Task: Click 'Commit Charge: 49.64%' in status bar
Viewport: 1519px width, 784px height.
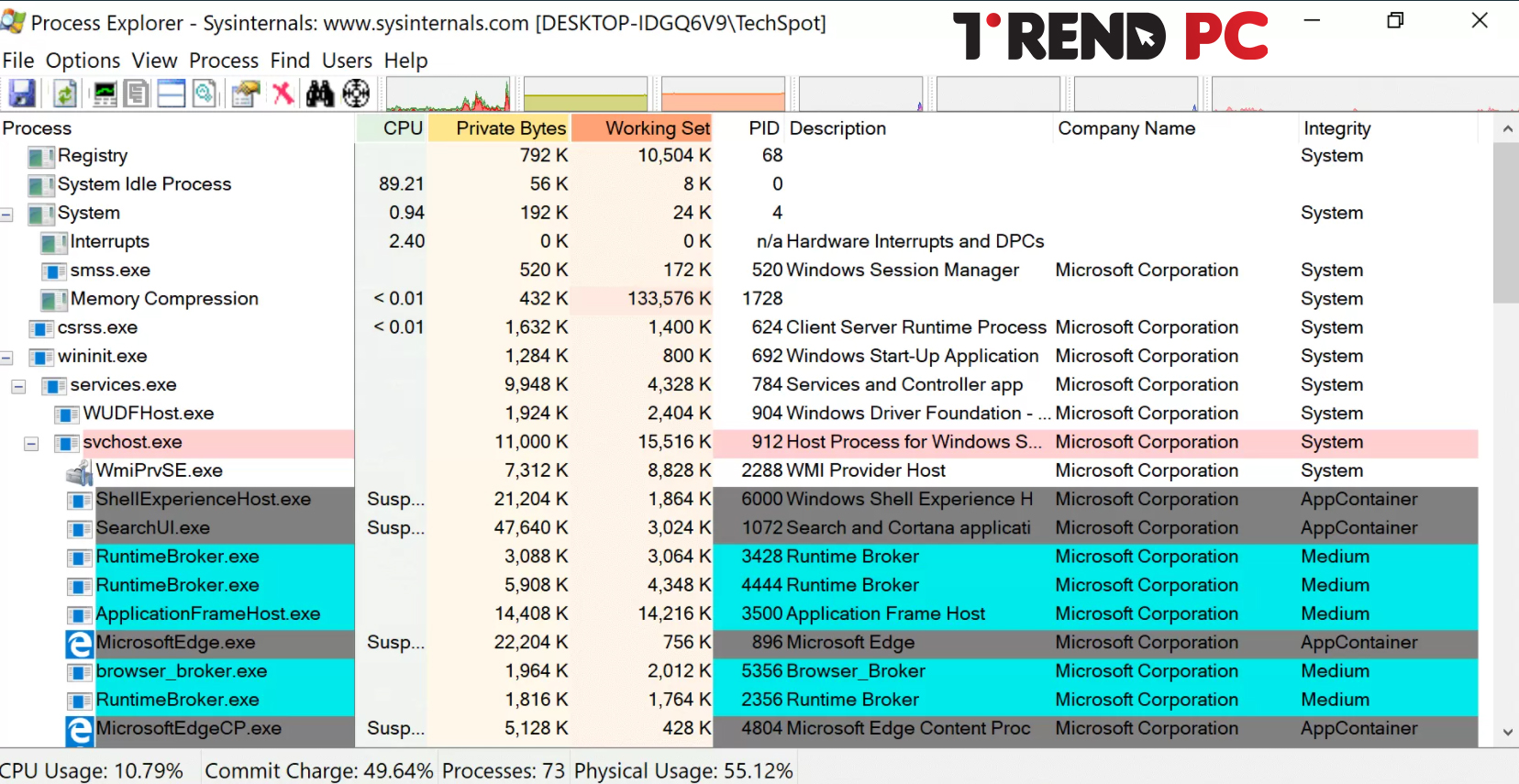Action: 319,771
